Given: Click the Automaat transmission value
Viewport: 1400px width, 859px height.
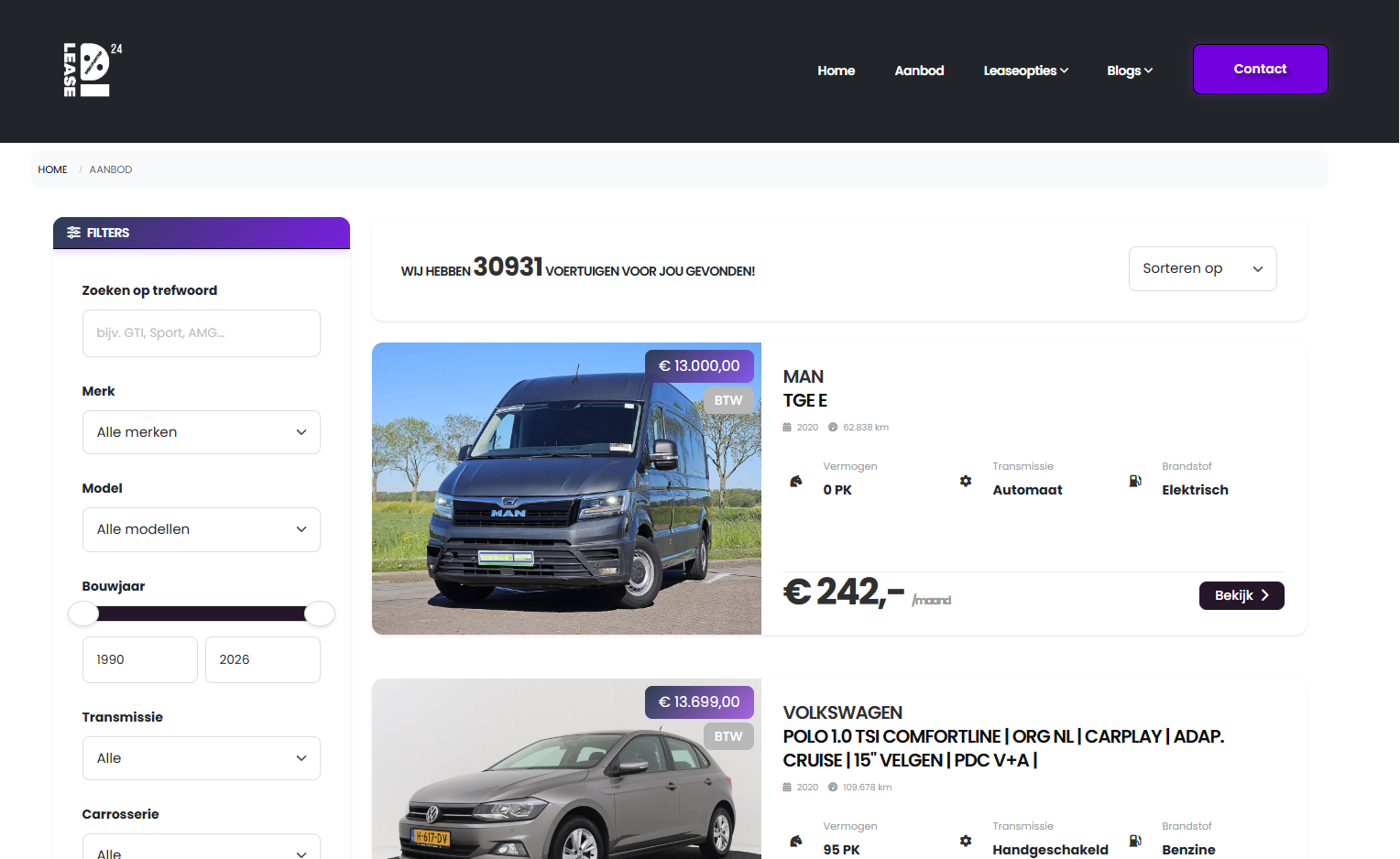Looking at the screenshot, I should point(1027,490).
